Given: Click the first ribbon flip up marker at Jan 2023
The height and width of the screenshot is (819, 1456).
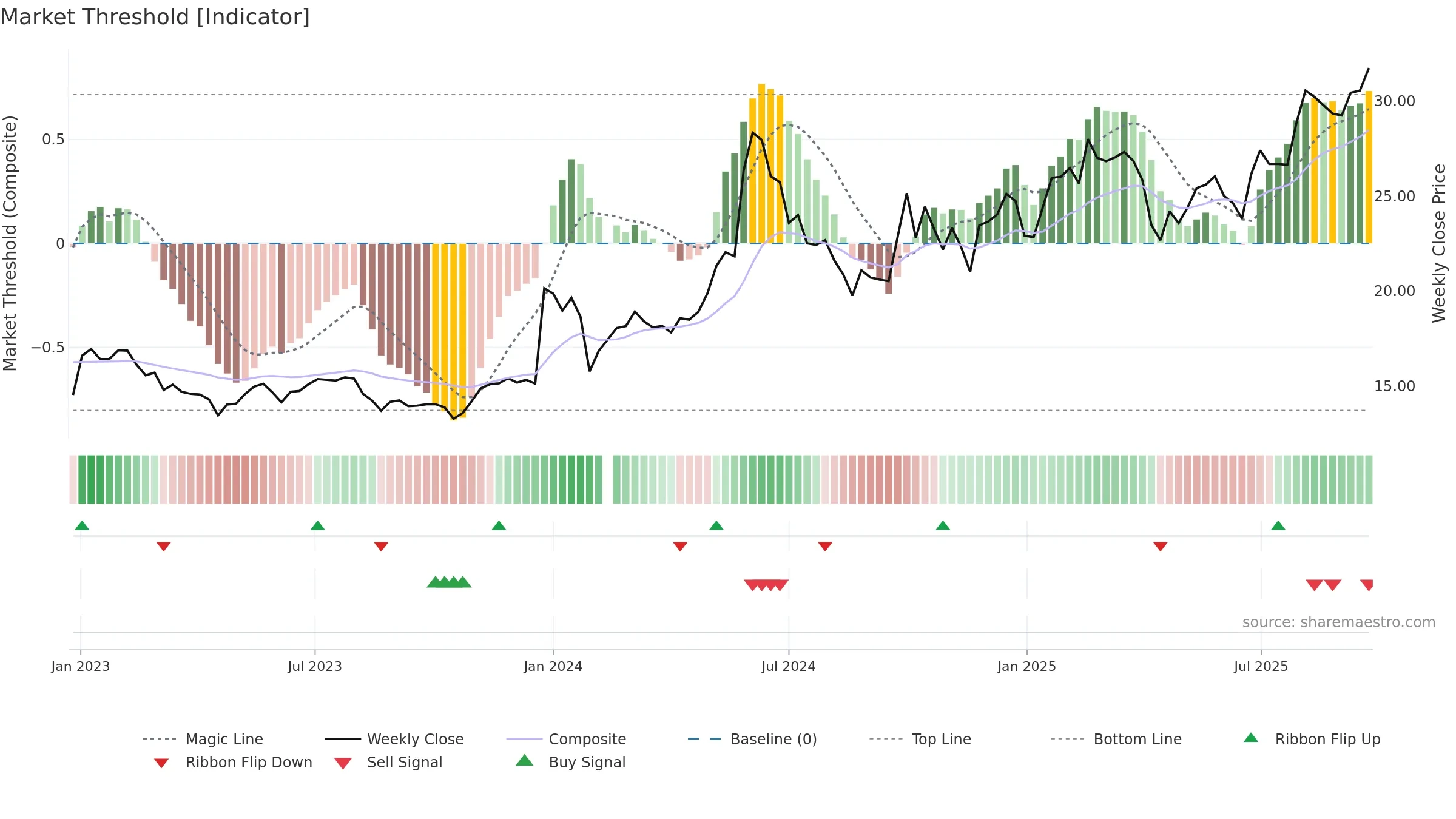Looking at the screenshot, I should 82,525.
